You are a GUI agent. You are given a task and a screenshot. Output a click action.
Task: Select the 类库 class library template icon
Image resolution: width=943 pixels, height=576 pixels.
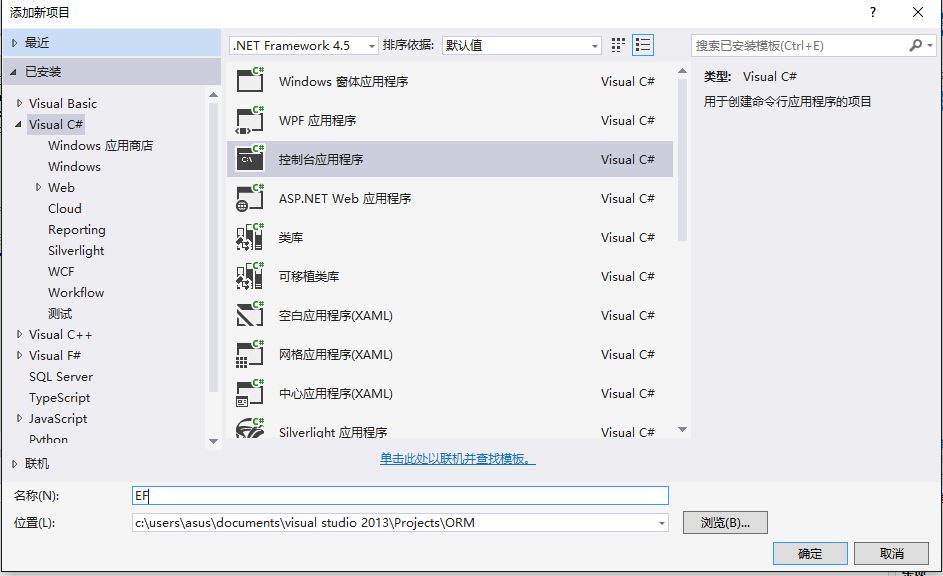click(x=250, y=237)
